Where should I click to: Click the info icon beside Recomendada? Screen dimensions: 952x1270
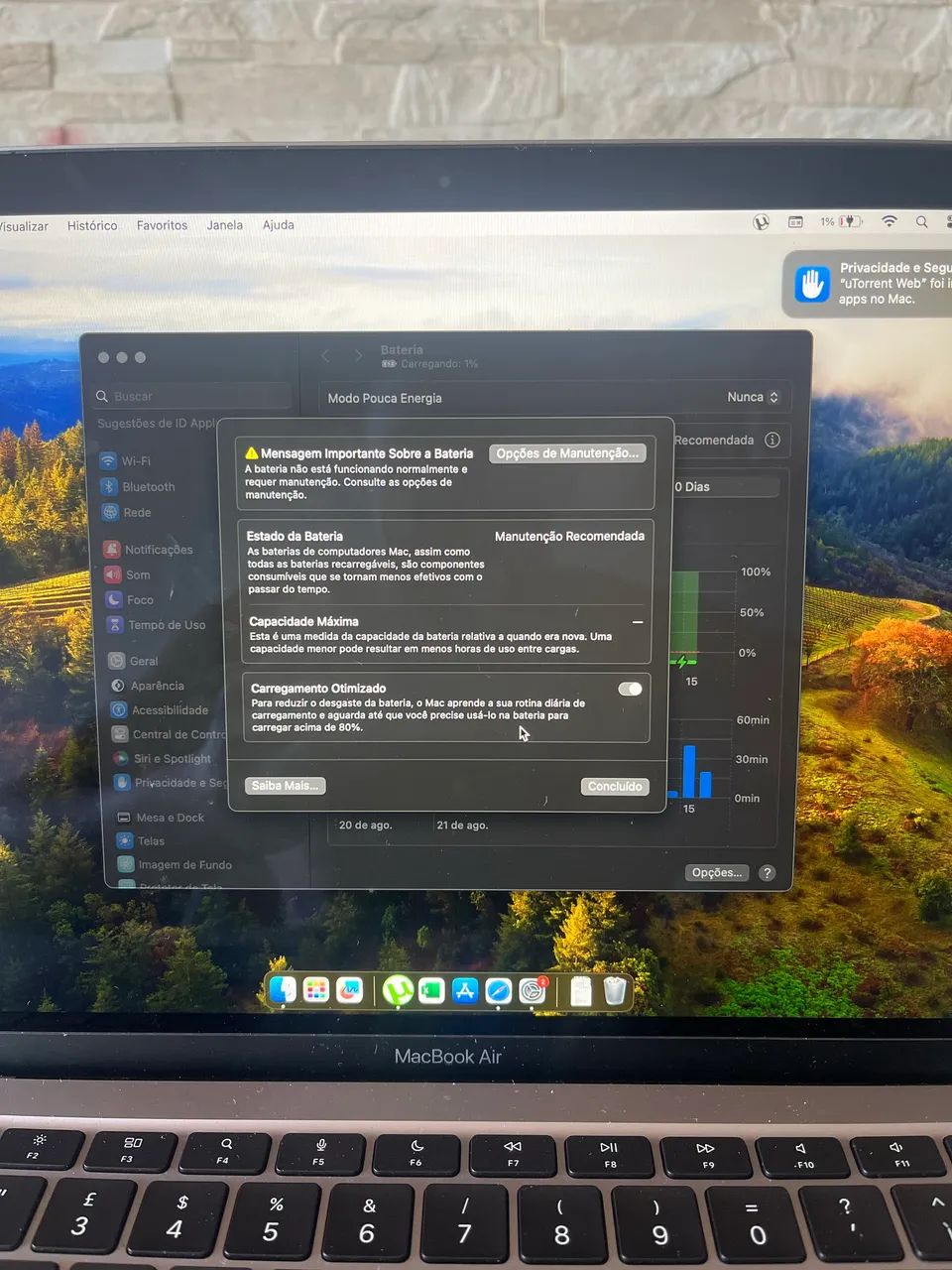click(773, 441)
